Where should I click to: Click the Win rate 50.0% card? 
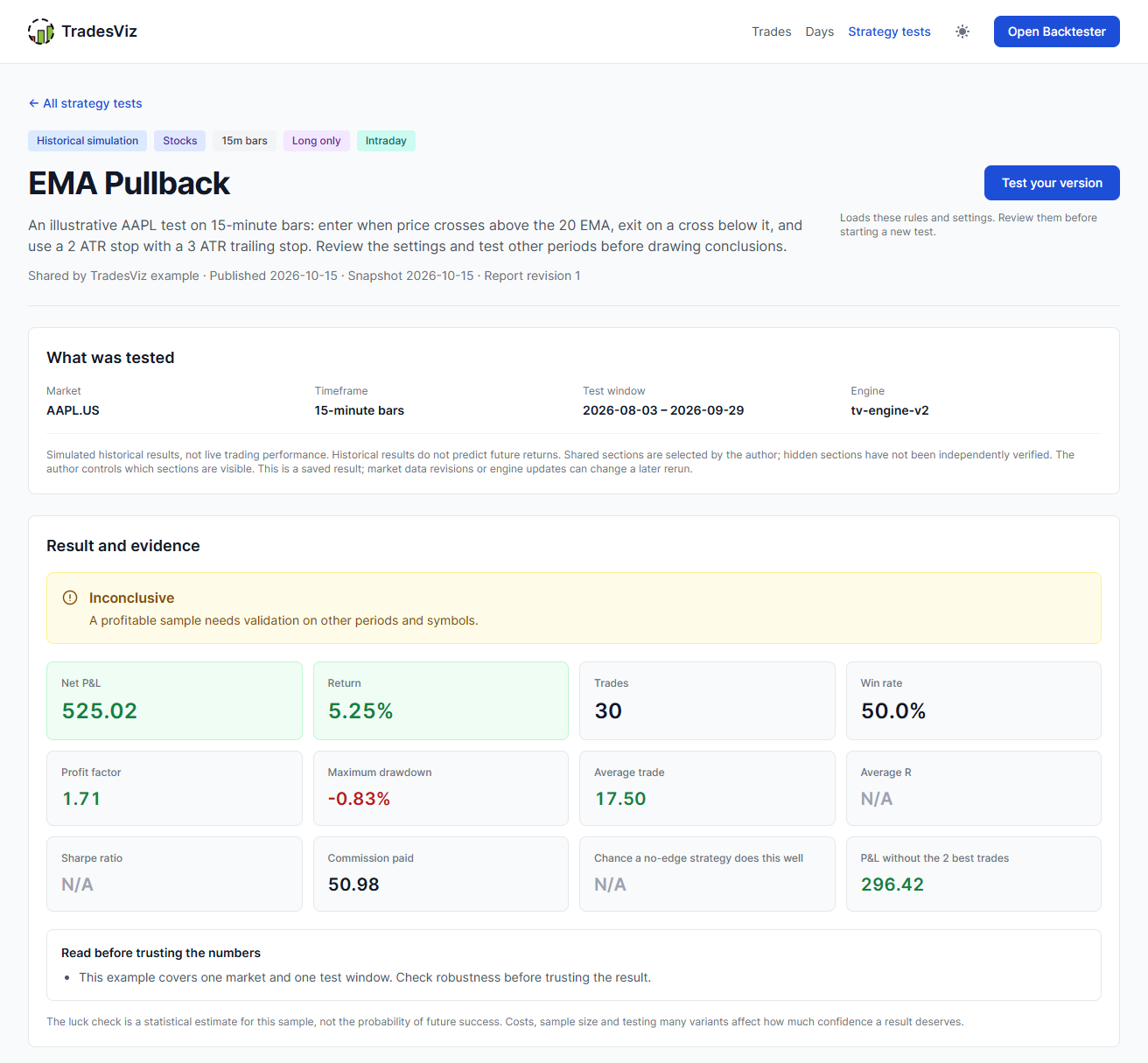[x=974, y=701]
